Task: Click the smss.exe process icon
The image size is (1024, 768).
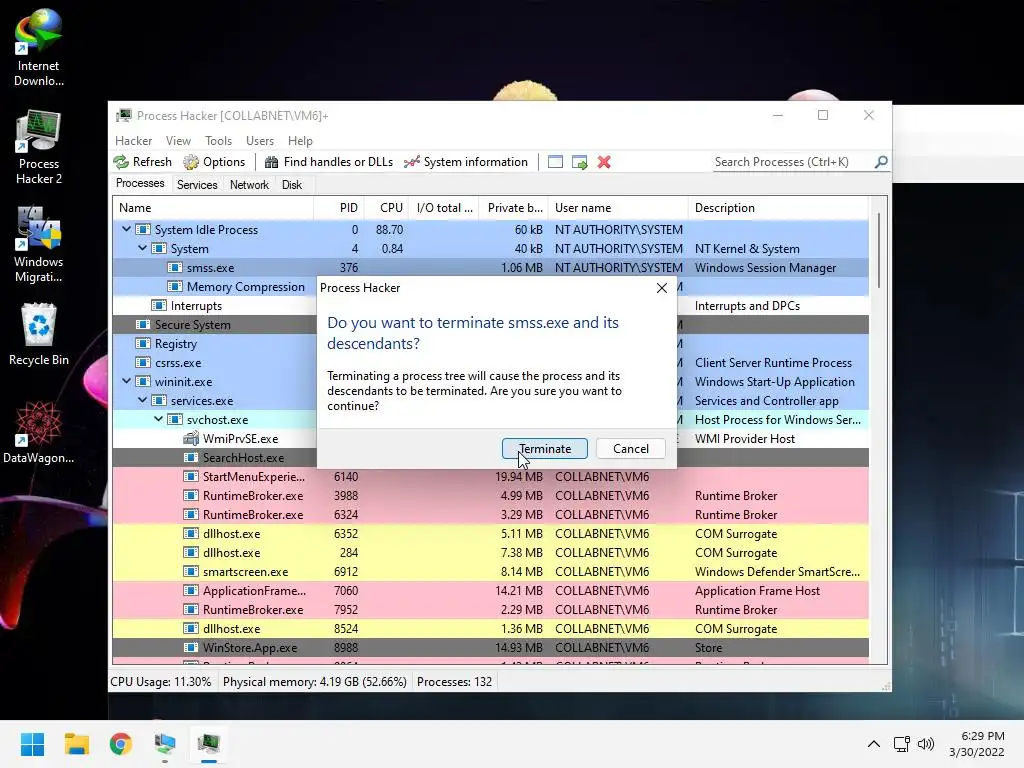Action: 174,268
